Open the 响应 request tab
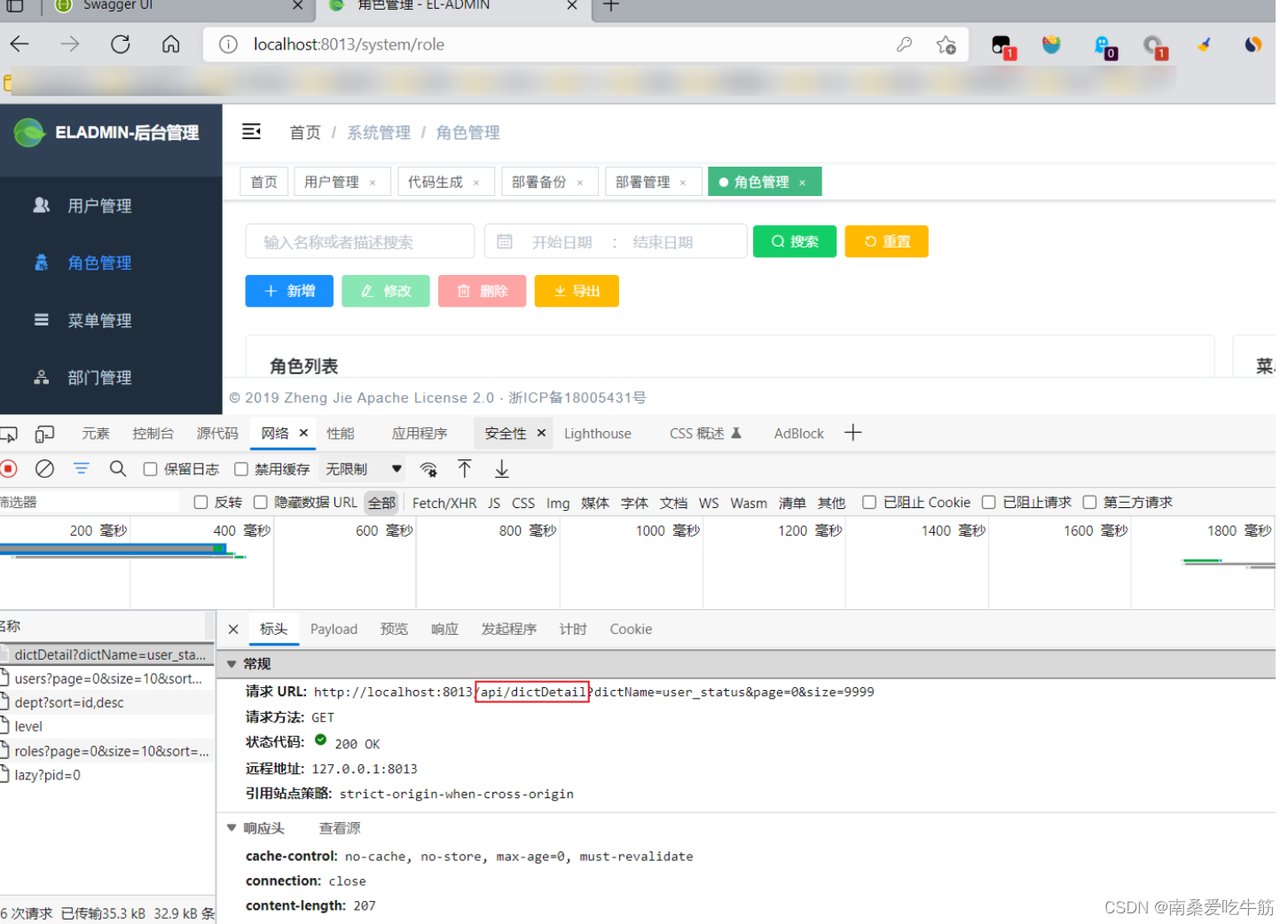Screen dimensions: 1288x924 tap(445, 629)
